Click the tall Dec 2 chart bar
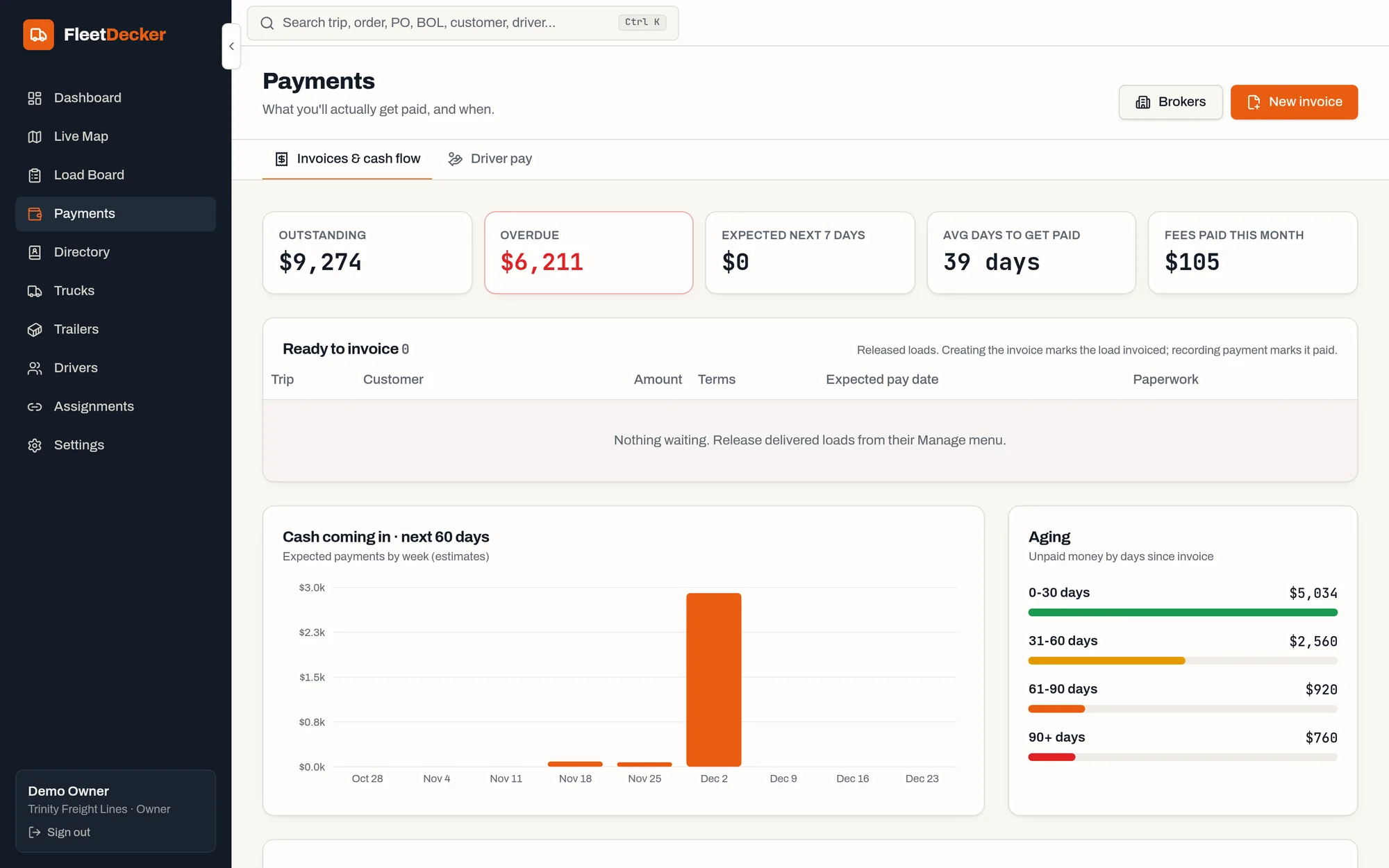Image resolution: width=1389 pixels, height=868 pixels. coord(714,680)
